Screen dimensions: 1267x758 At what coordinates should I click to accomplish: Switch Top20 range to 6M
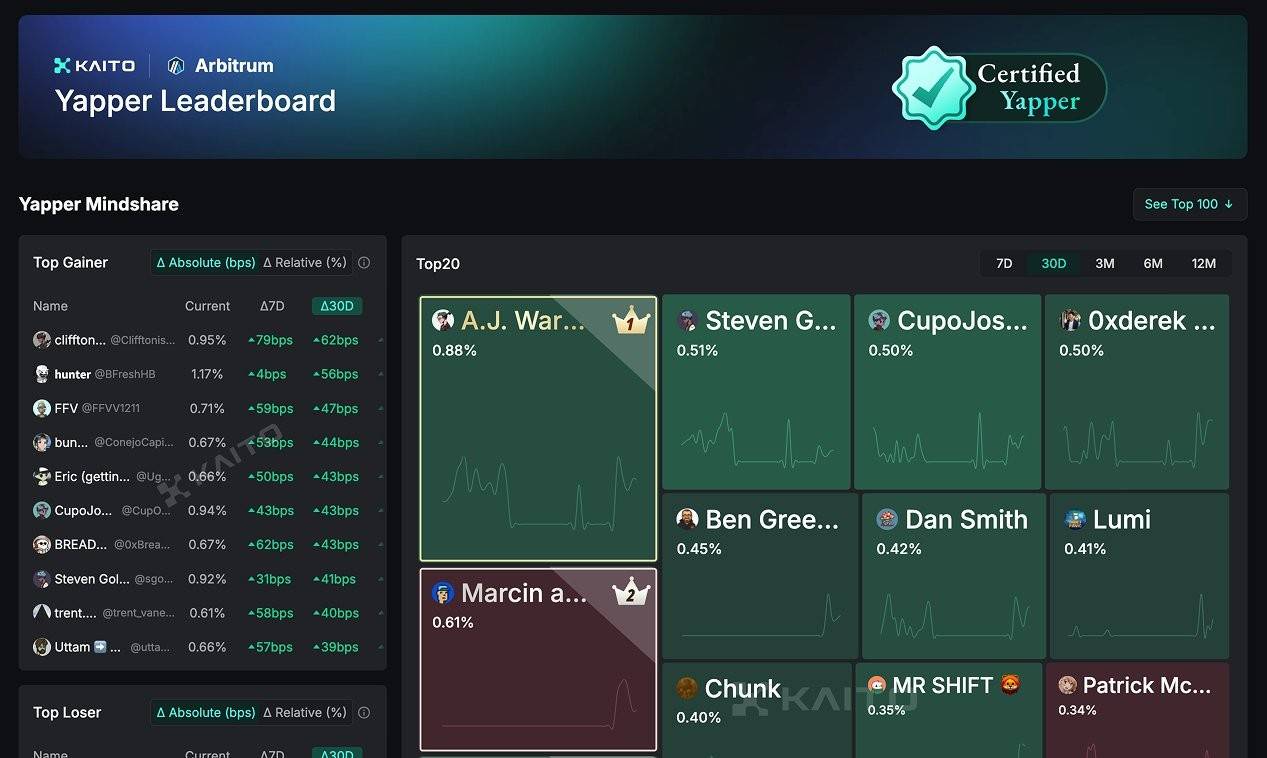click(1153, 264)
